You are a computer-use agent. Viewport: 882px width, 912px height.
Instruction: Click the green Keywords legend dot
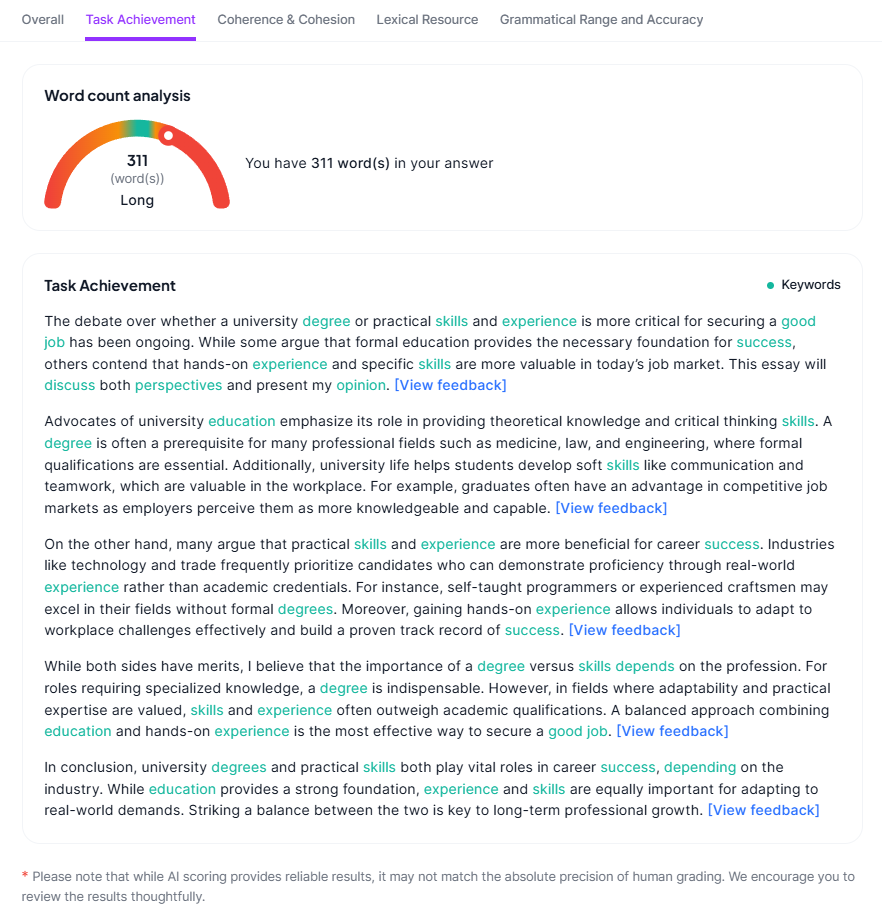tap(770, 286)
